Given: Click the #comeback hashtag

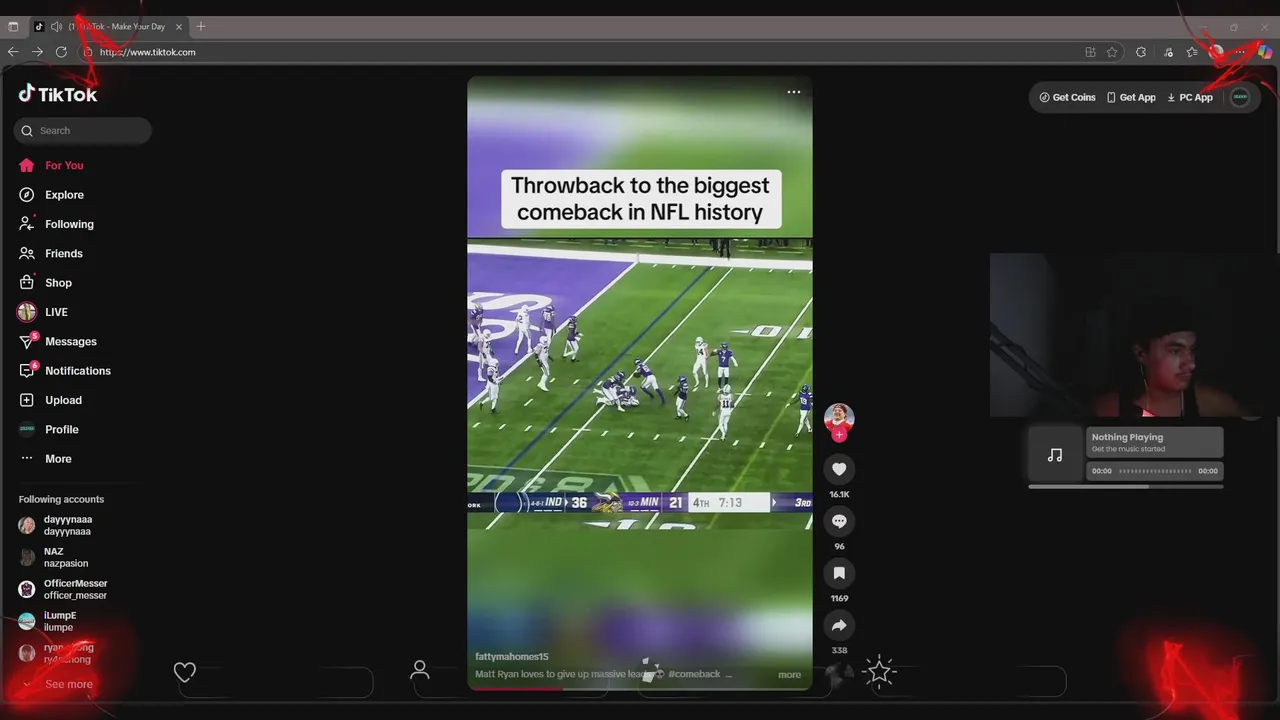Looking at the screenshot, I should pos(694,674).
